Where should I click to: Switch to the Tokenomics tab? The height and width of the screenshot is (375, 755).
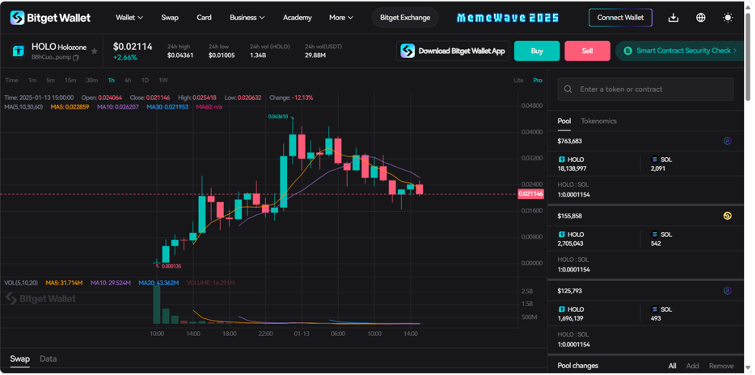(599, 121)
